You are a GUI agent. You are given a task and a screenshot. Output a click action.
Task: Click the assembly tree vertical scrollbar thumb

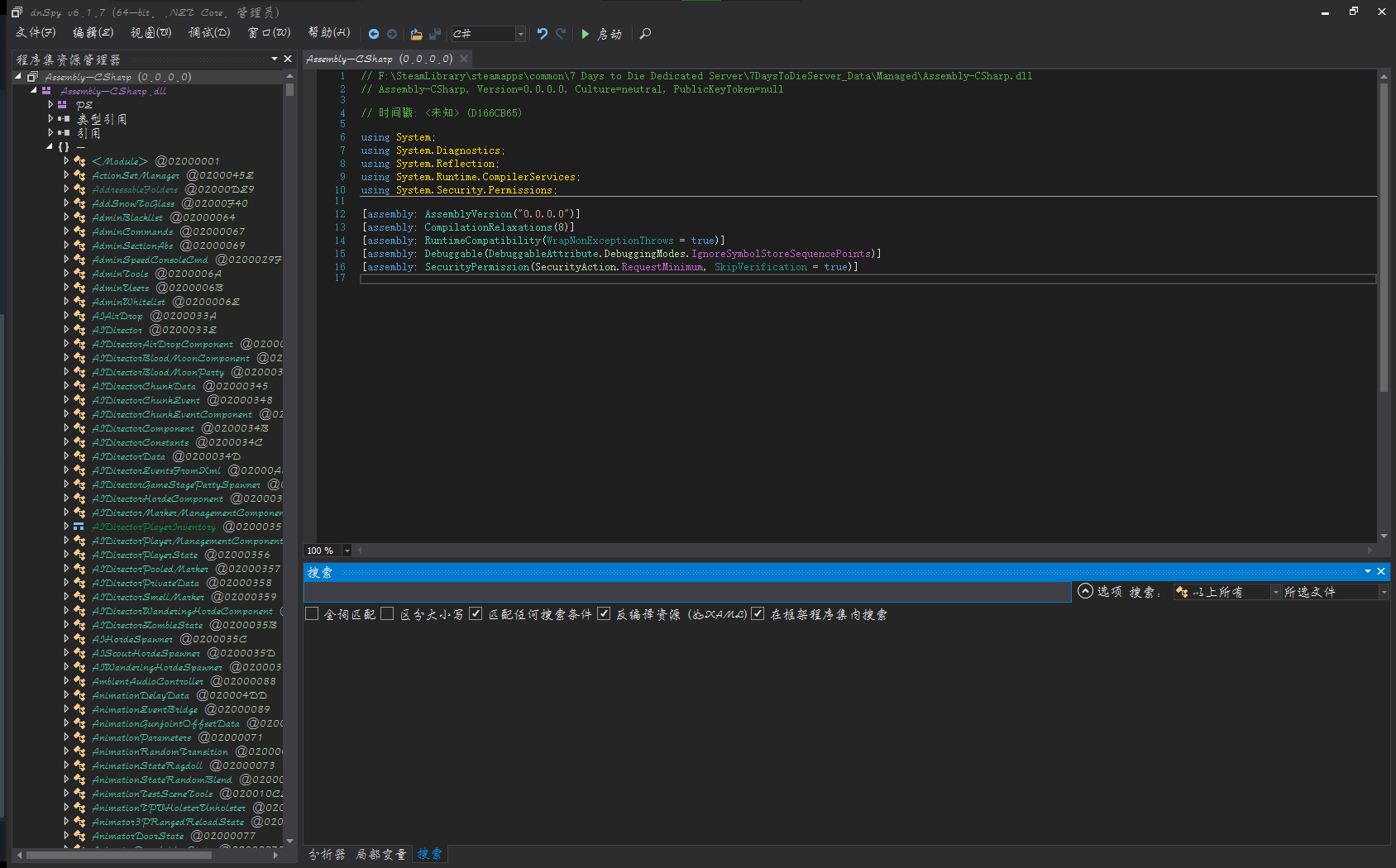point(289,89)
